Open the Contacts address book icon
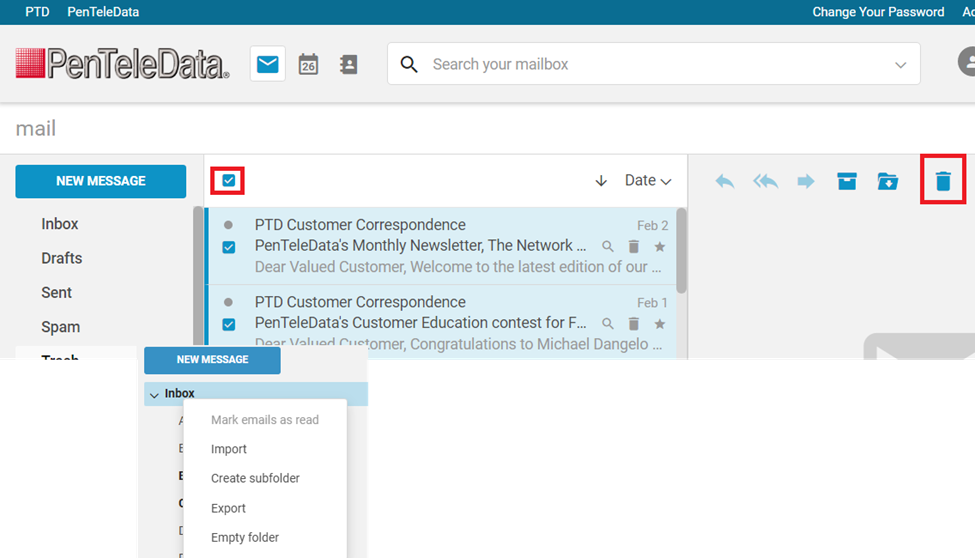This screenshot has width=975, height=558. point(349,64)
